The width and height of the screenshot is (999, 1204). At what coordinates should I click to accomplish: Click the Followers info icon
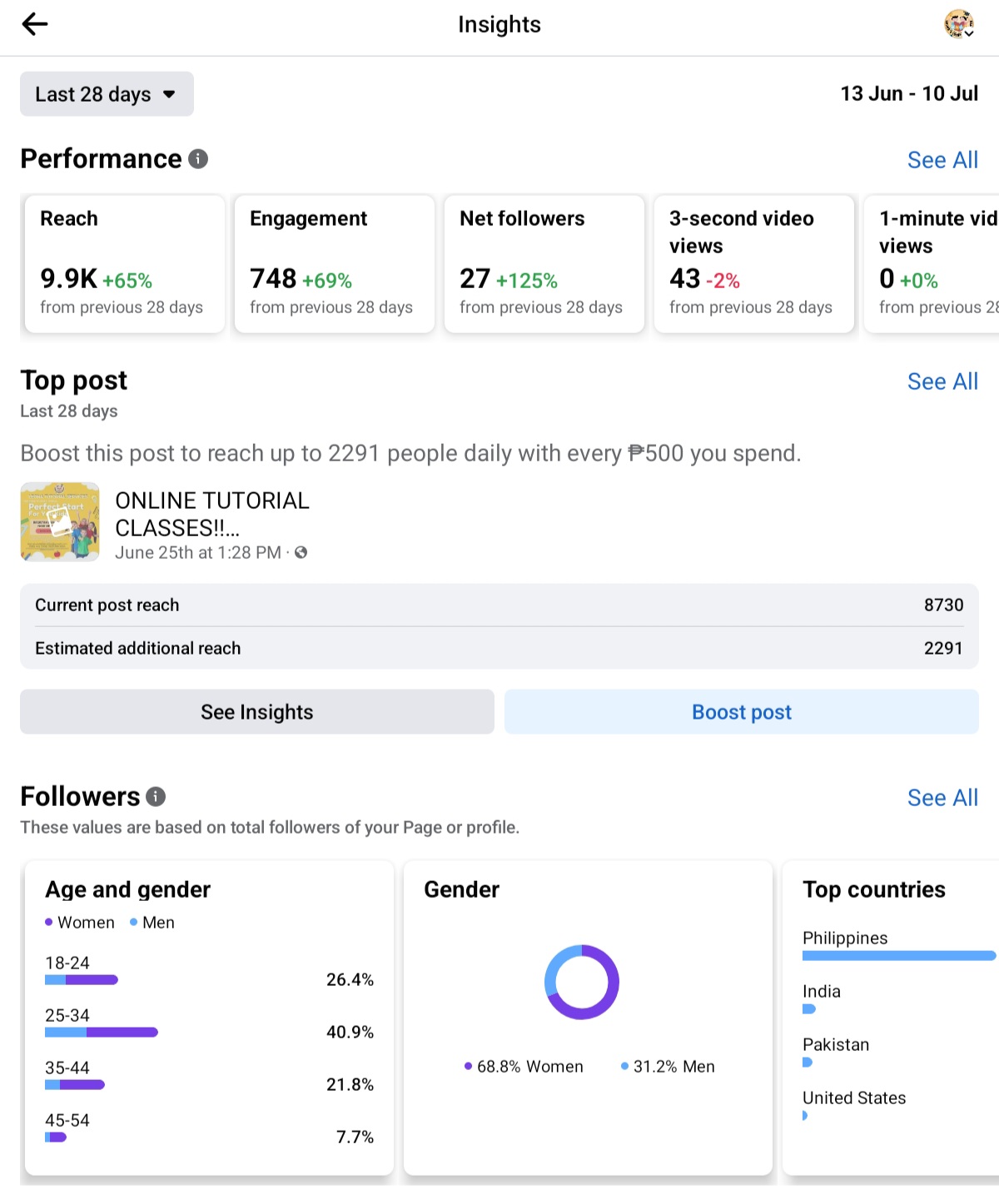point(156,797)
